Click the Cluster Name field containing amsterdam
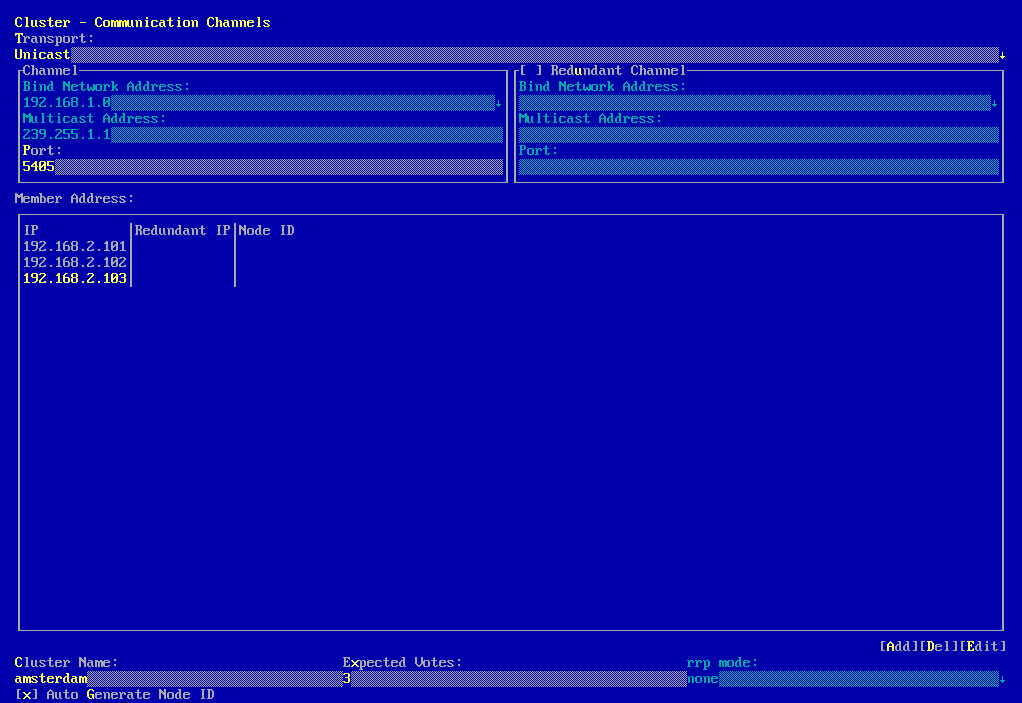 pyautogui.click(x=178, y=679)
